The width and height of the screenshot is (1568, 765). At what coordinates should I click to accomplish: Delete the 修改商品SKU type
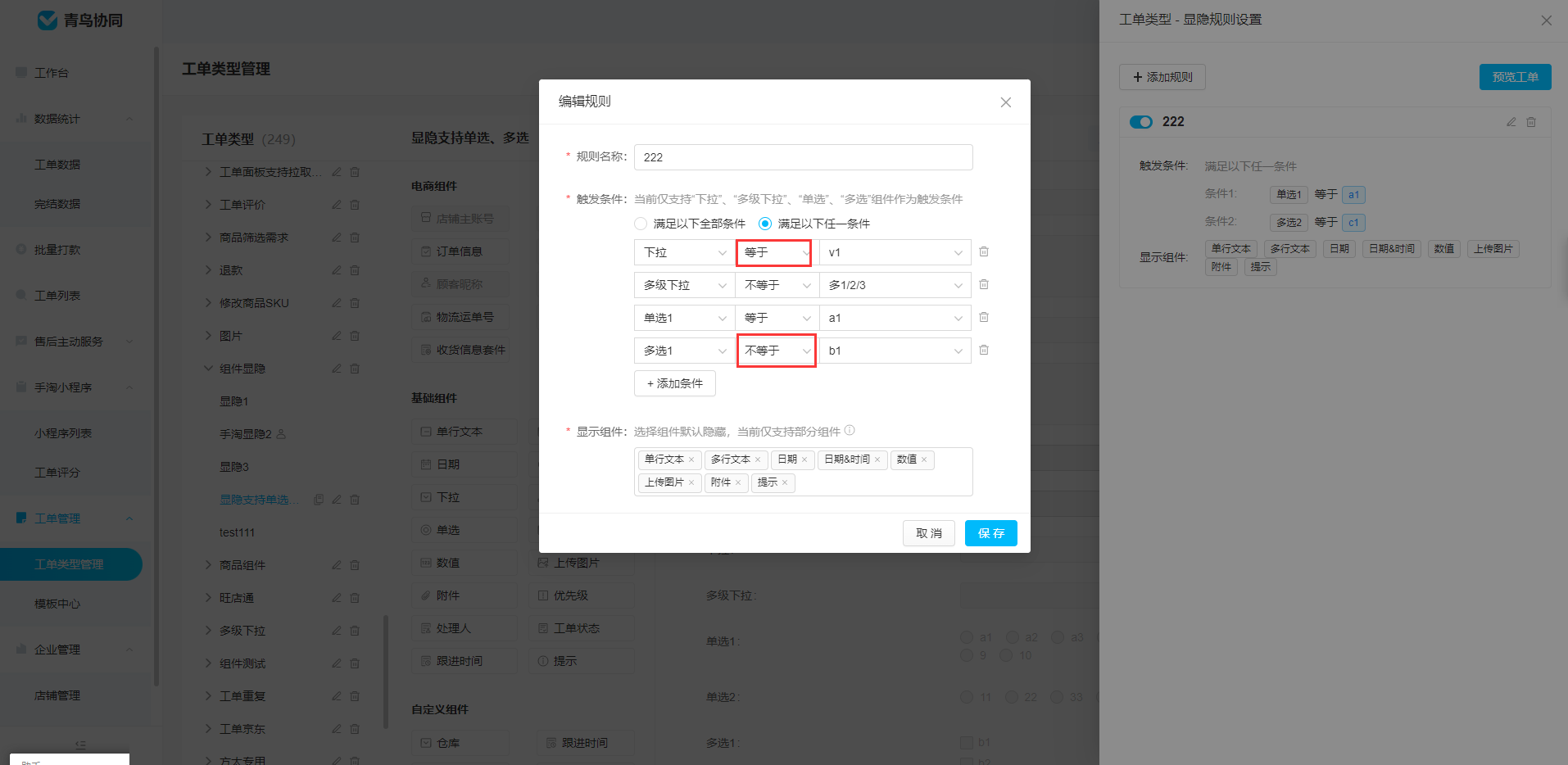pyautogui.click(x=355, y=303)
